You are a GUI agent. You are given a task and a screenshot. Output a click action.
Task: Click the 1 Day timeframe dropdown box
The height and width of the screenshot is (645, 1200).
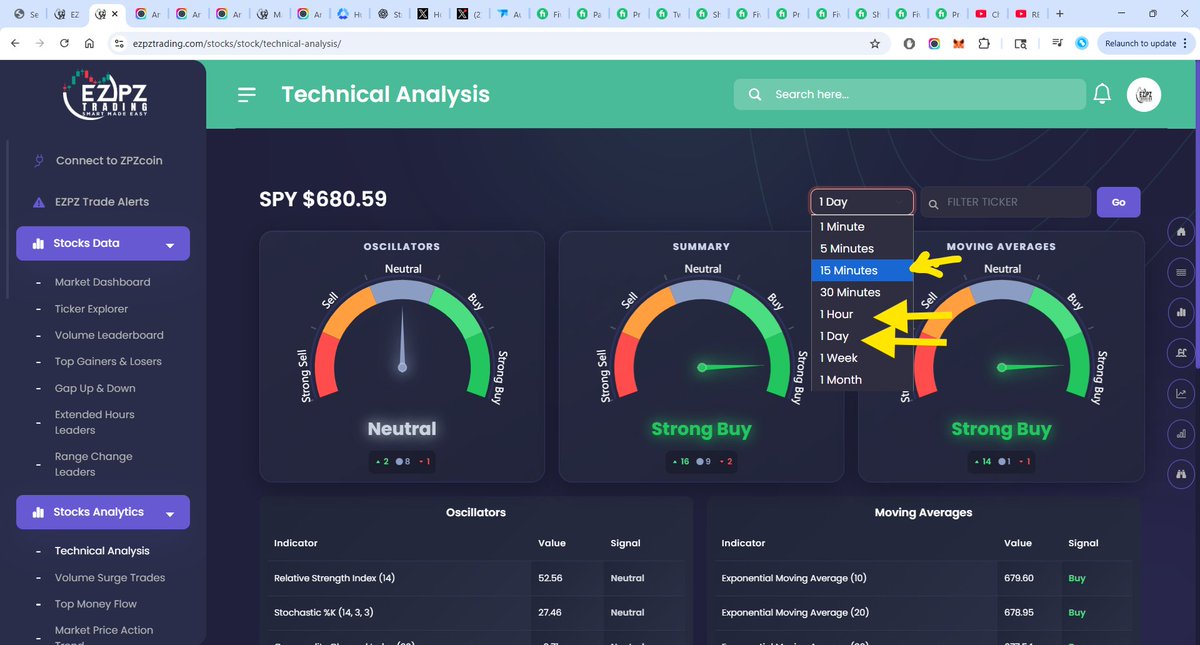coord(862,202)
